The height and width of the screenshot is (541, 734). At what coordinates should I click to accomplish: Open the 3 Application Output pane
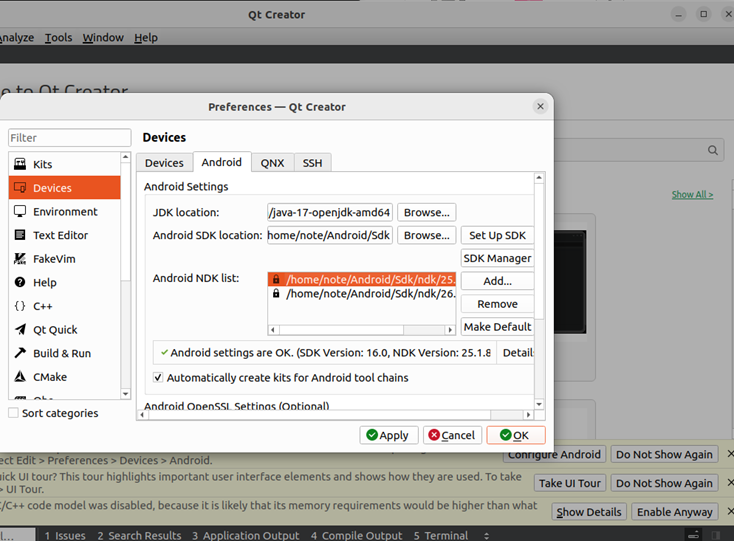[245, 535]
